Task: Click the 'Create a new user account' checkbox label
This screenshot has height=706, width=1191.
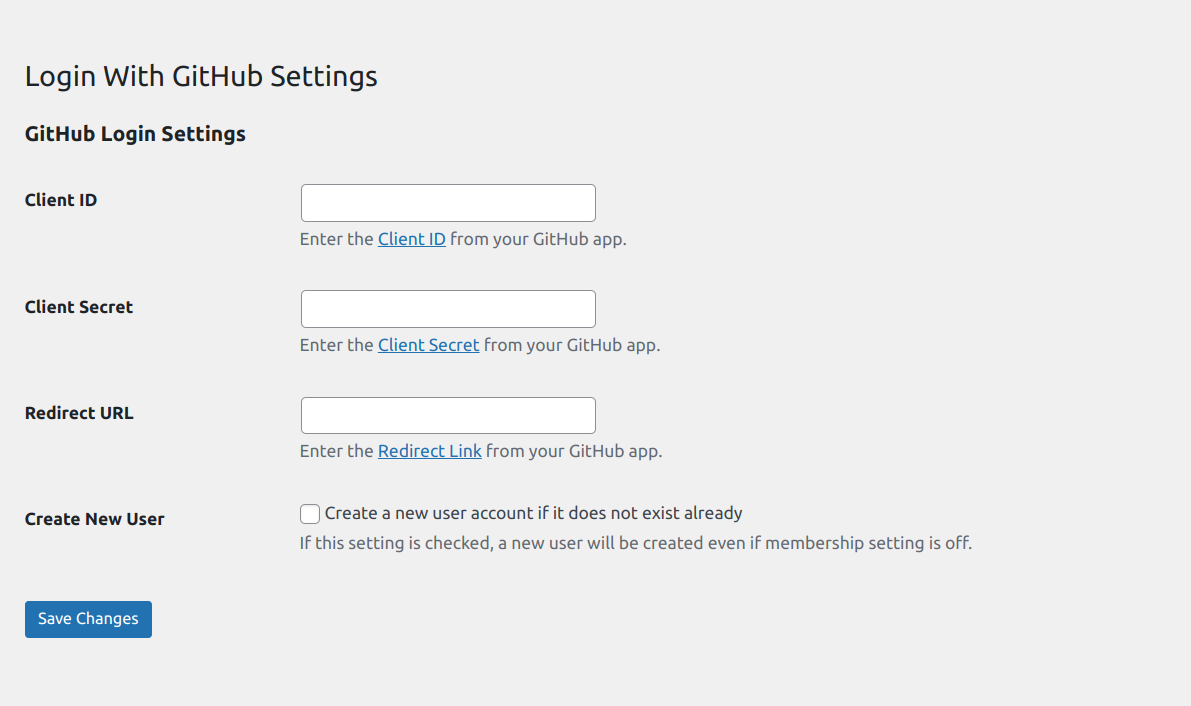Action: 534,514
